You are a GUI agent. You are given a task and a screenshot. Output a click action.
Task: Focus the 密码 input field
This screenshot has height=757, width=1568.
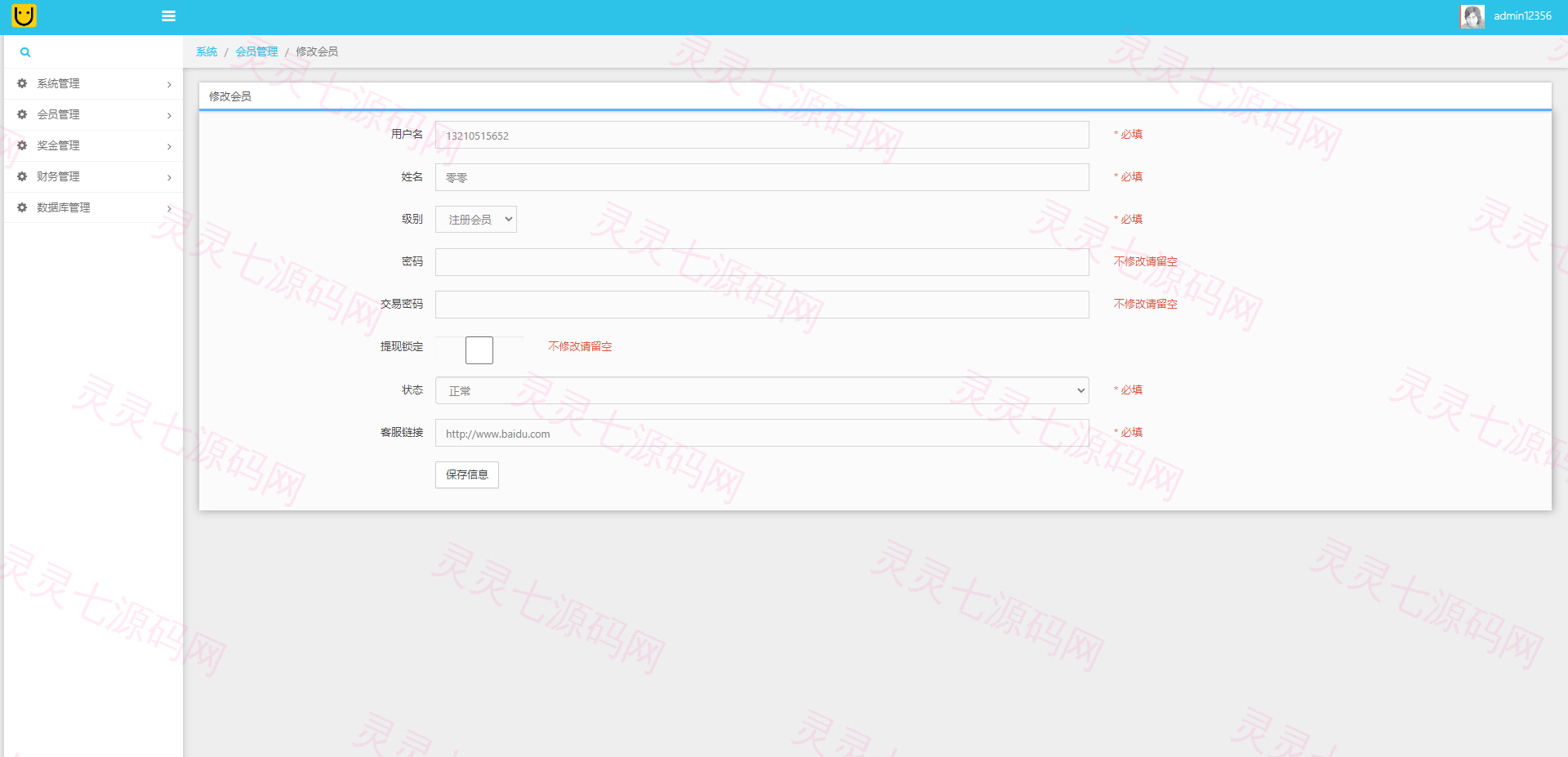coord(762,262)
